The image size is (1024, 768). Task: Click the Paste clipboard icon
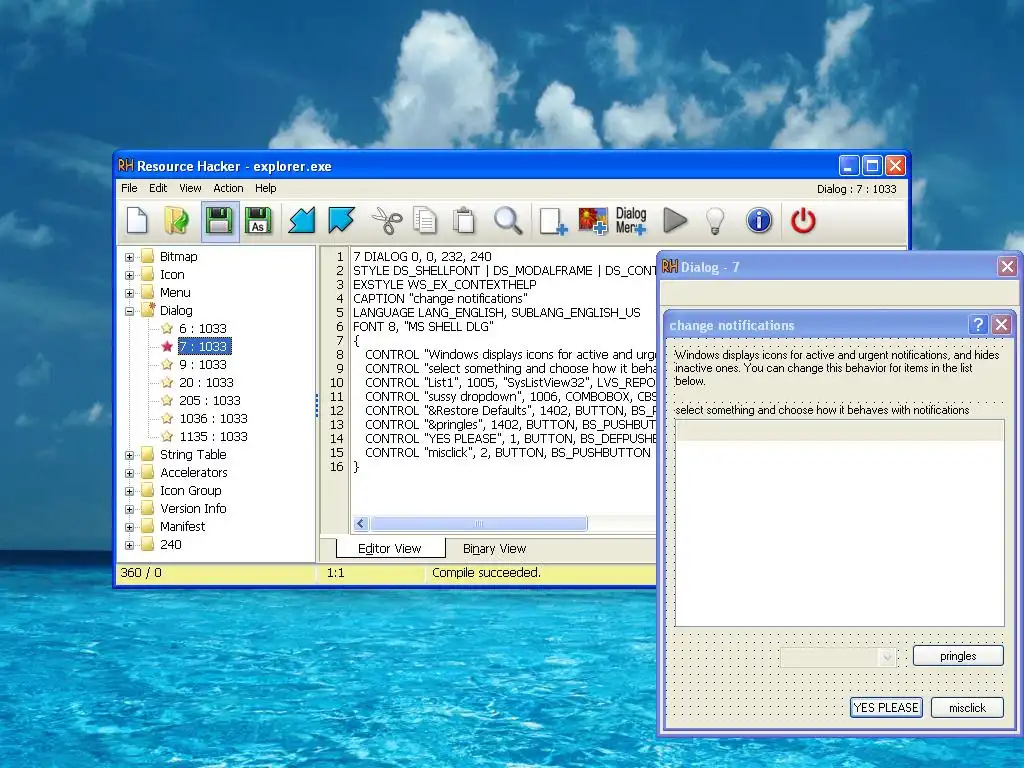pyautogui.click(x=464, y=221)
